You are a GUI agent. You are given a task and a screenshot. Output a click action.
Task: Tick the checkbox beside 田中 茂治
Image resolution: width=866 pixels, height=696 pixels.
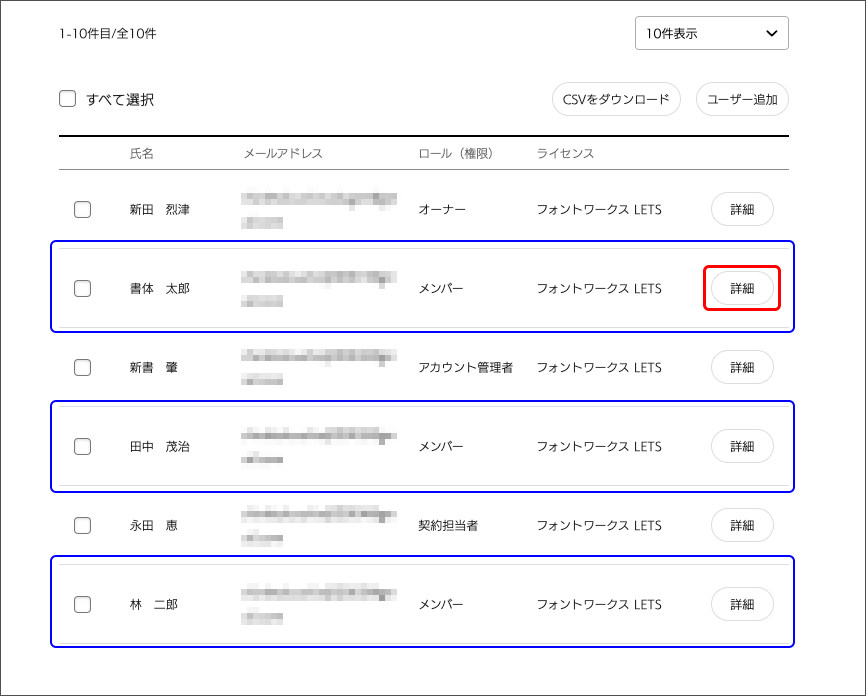point(83,446)
